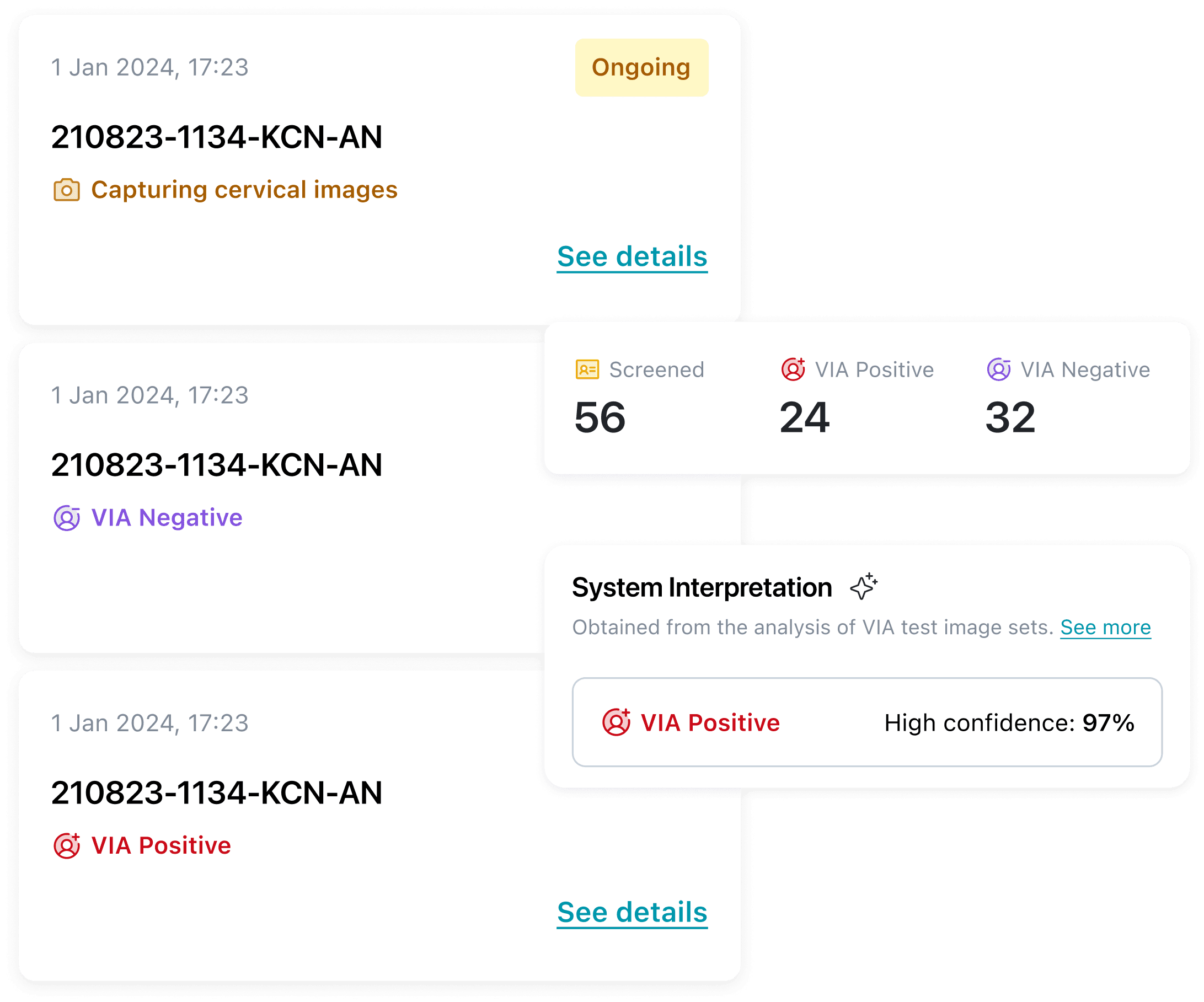
Task: Click the Capturing cervical images status text
Action: 244,190
